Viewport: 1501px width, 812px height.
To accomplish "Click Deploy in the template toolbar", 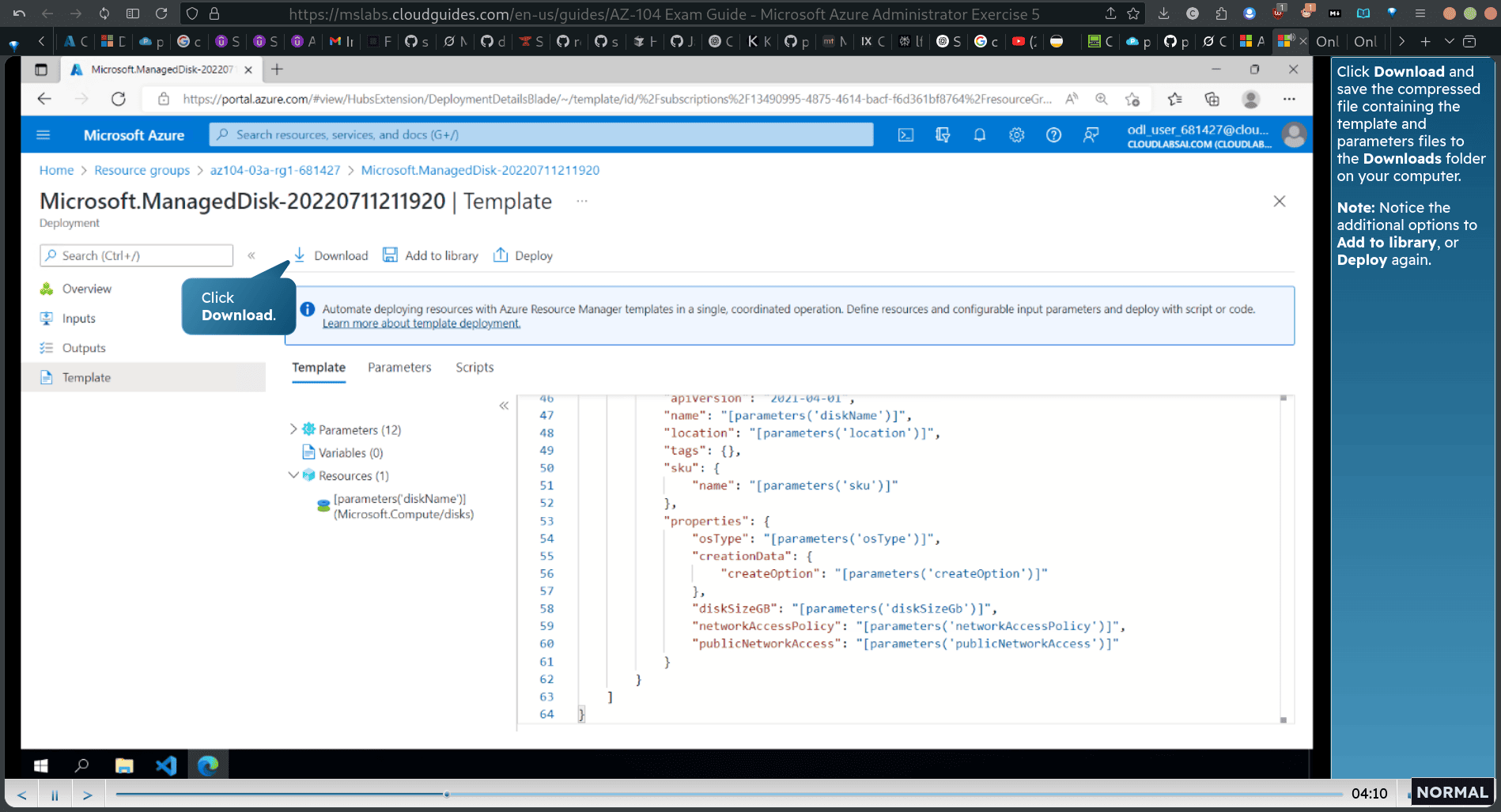I will coord(523,255).
